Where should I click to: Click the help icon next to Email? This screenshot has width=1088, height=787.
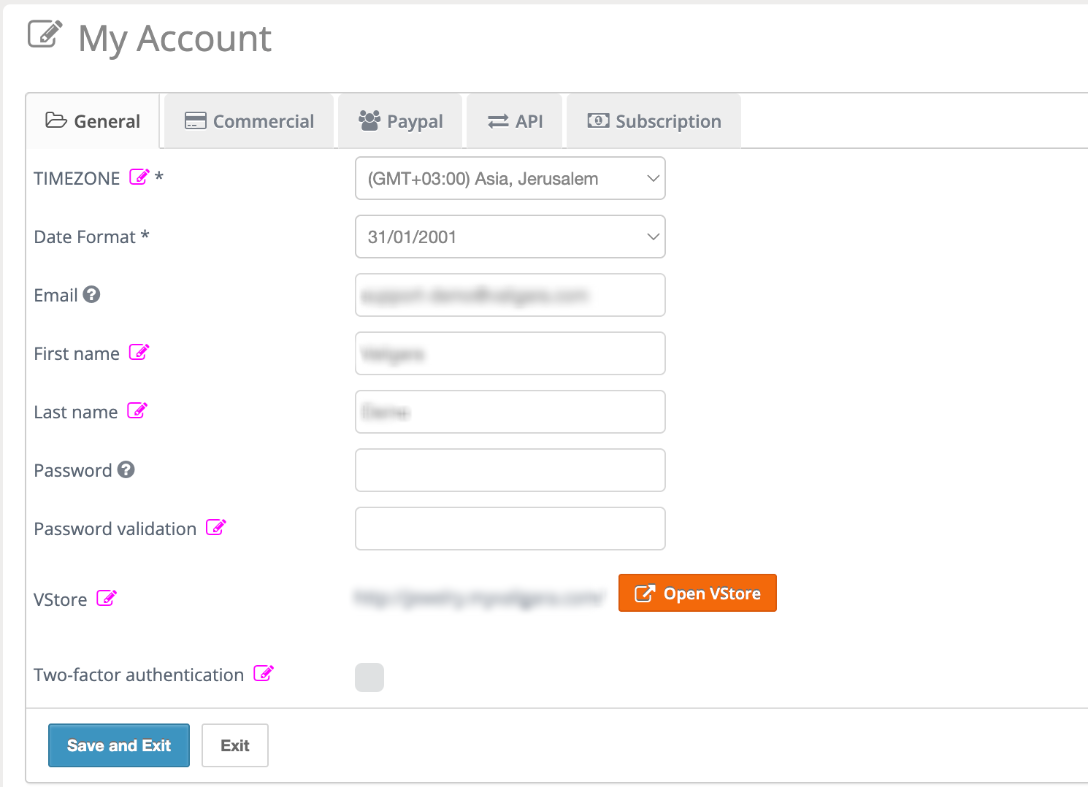point(92,294)
